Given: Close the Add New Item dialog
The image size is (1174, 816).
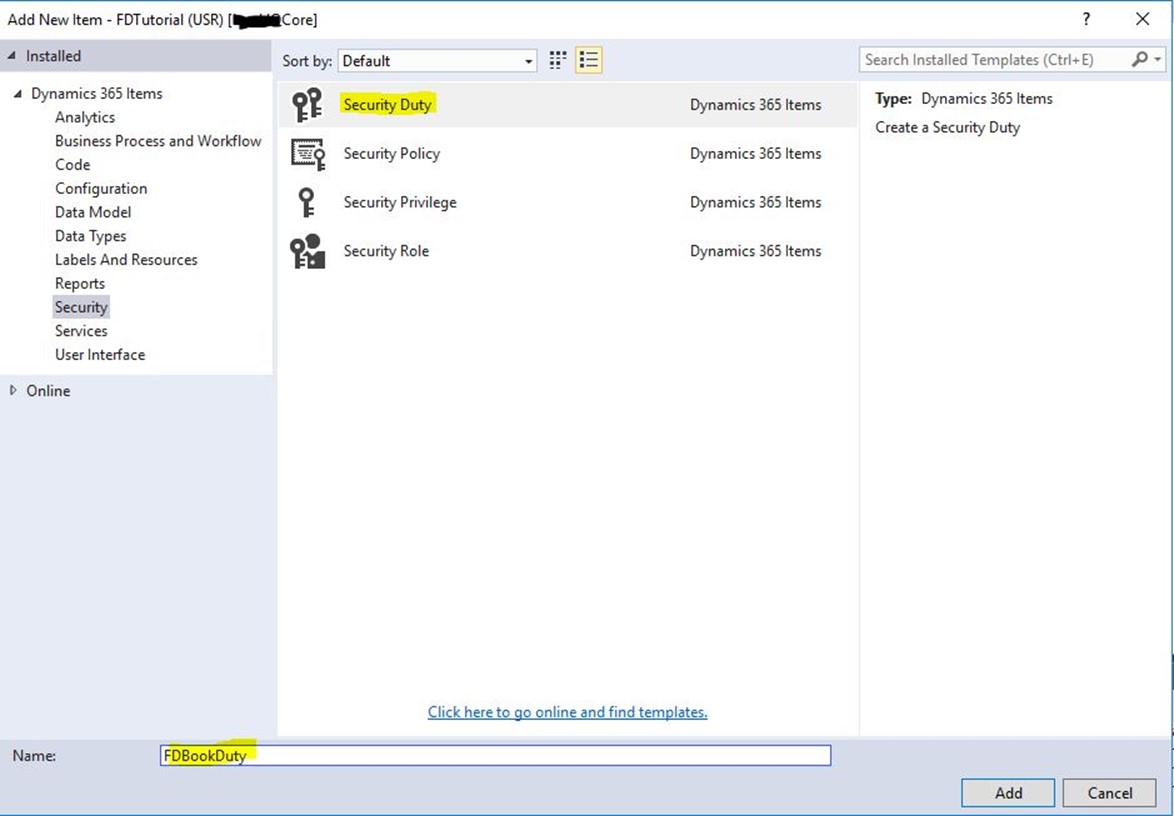Looking at the screenshot, I should coord(1143,19).
